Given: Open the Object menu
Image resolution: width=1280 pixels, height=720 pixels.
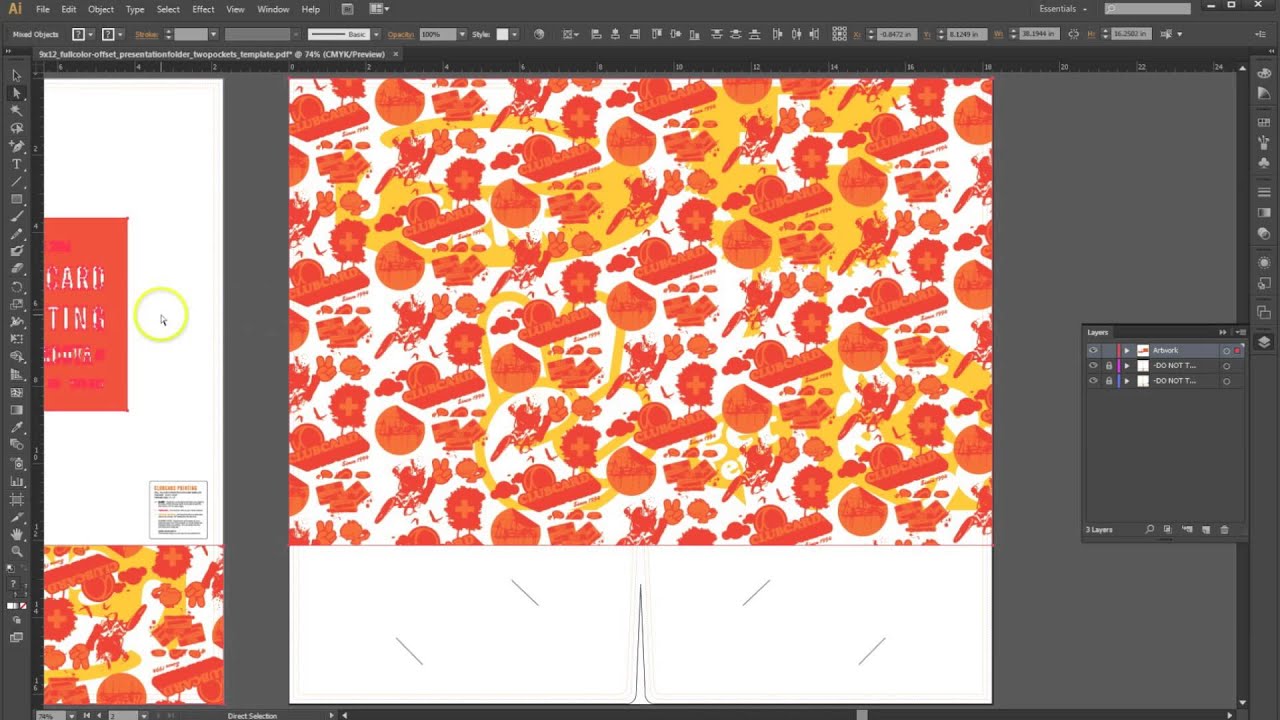Looking at the screenshot, I should tap(101, 9).
